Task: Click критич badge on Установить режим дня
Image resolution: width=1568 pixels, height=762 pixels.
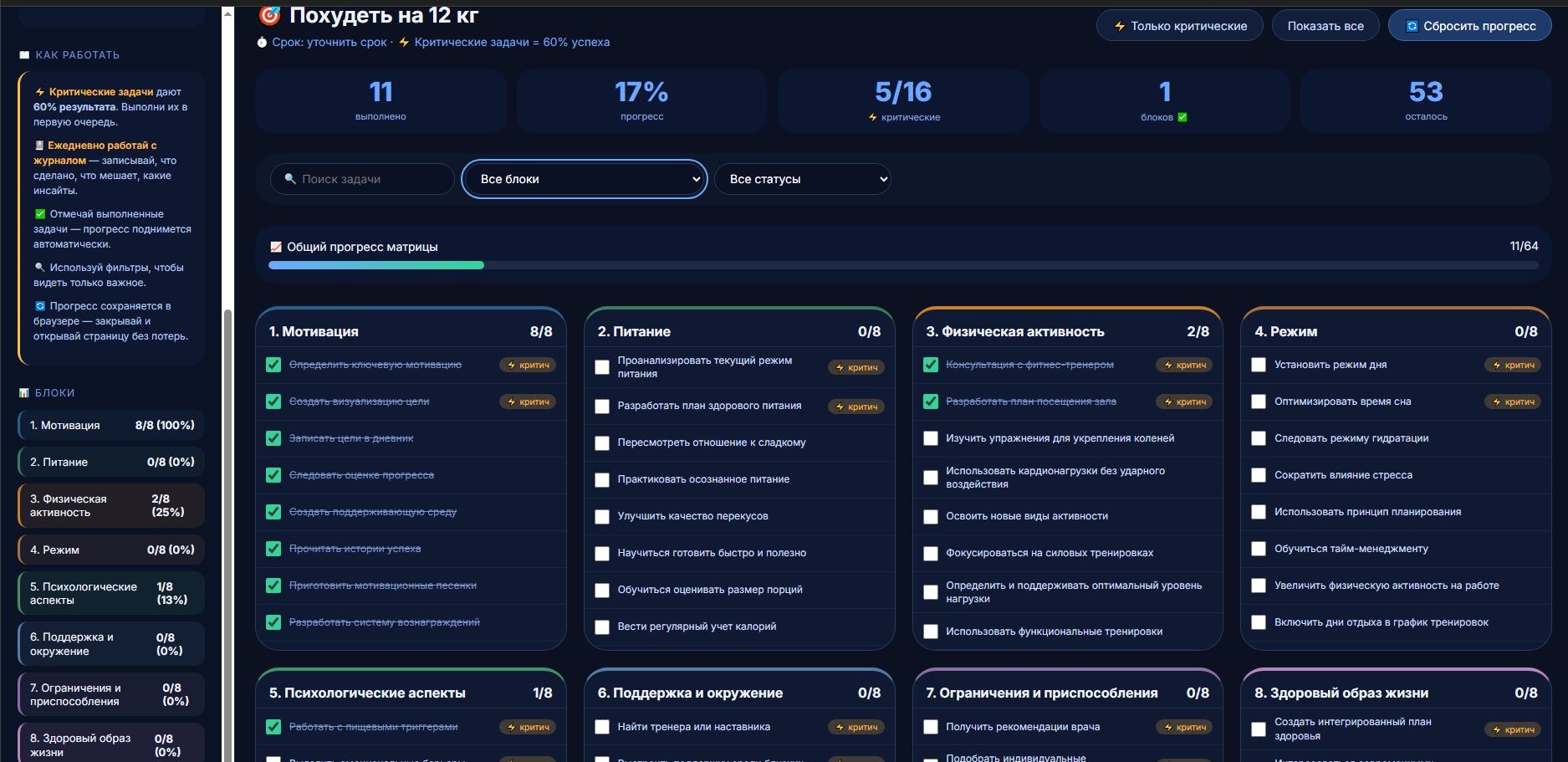Action: (x=1514, y=365)
